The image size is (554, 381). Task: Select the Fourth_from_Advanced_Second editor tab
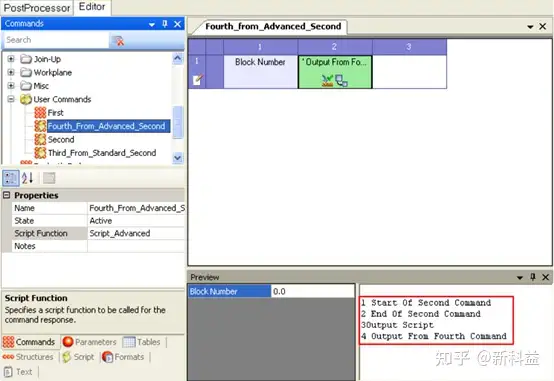[273, 27]
